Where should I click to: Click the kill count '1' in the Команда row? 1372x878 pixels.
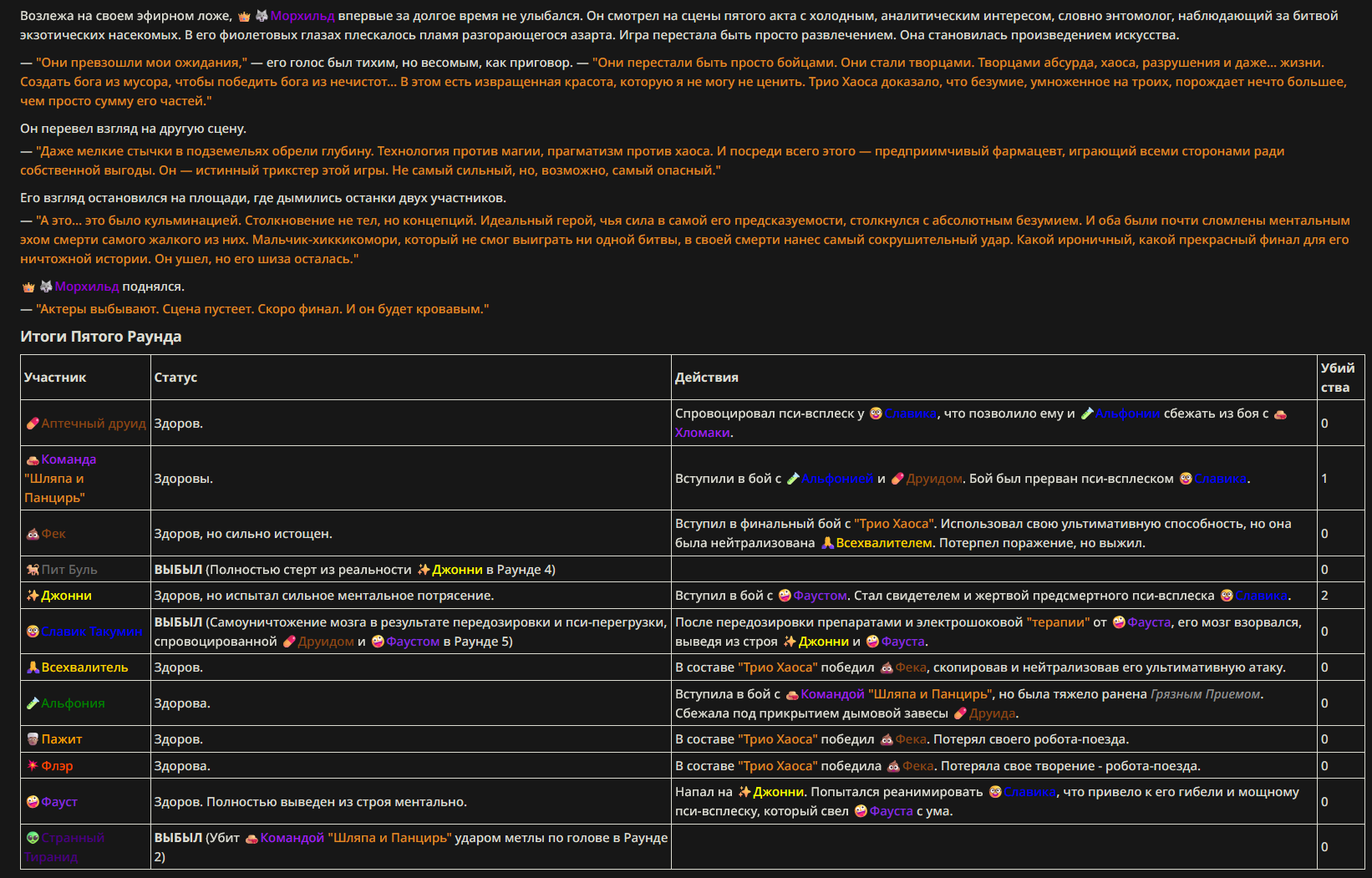point(1324,479)
